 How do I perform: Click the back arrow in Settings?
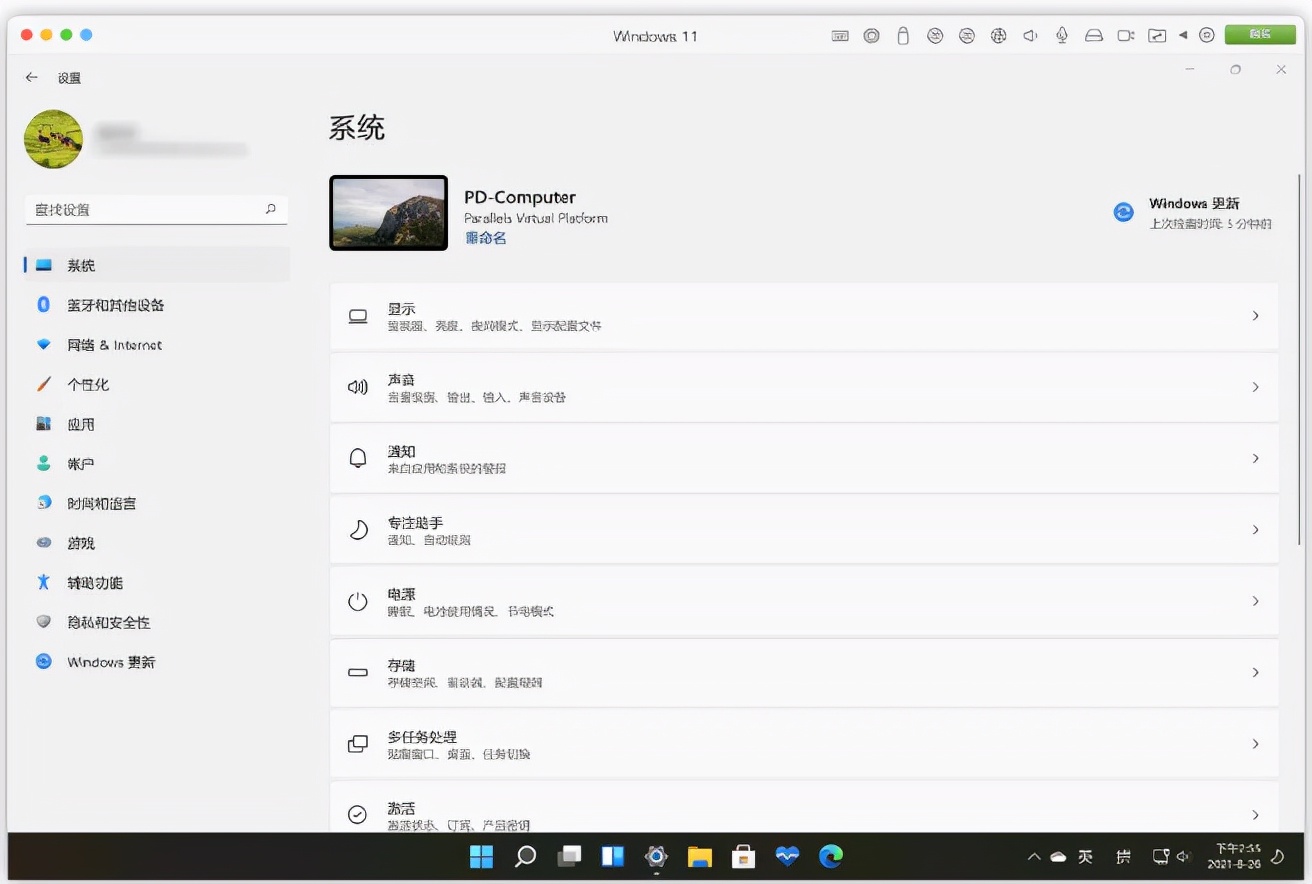pos(32,77)
